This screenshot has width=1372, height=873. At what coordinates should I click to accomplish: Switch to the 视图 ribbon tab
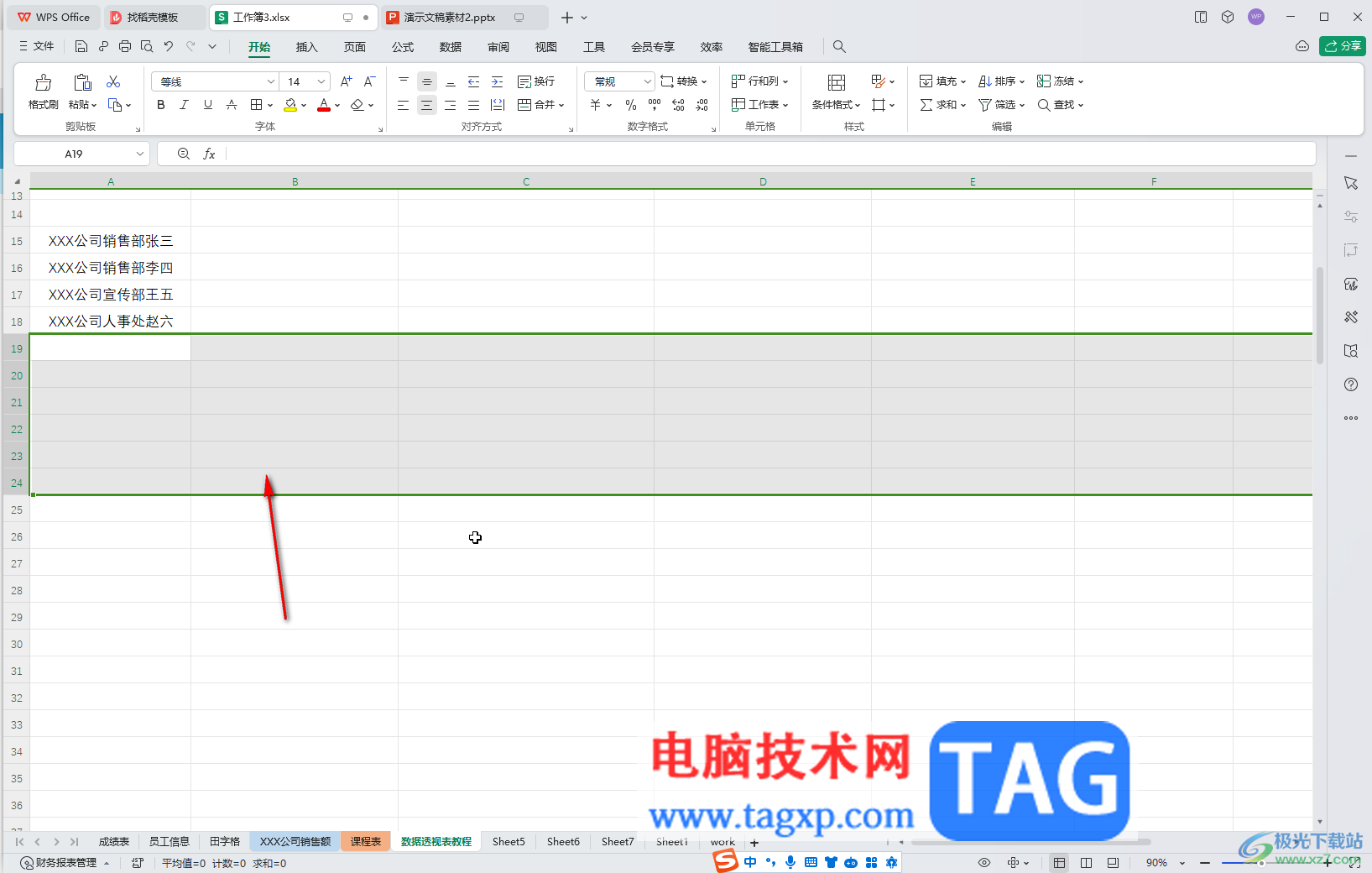(x=546, y=47)
